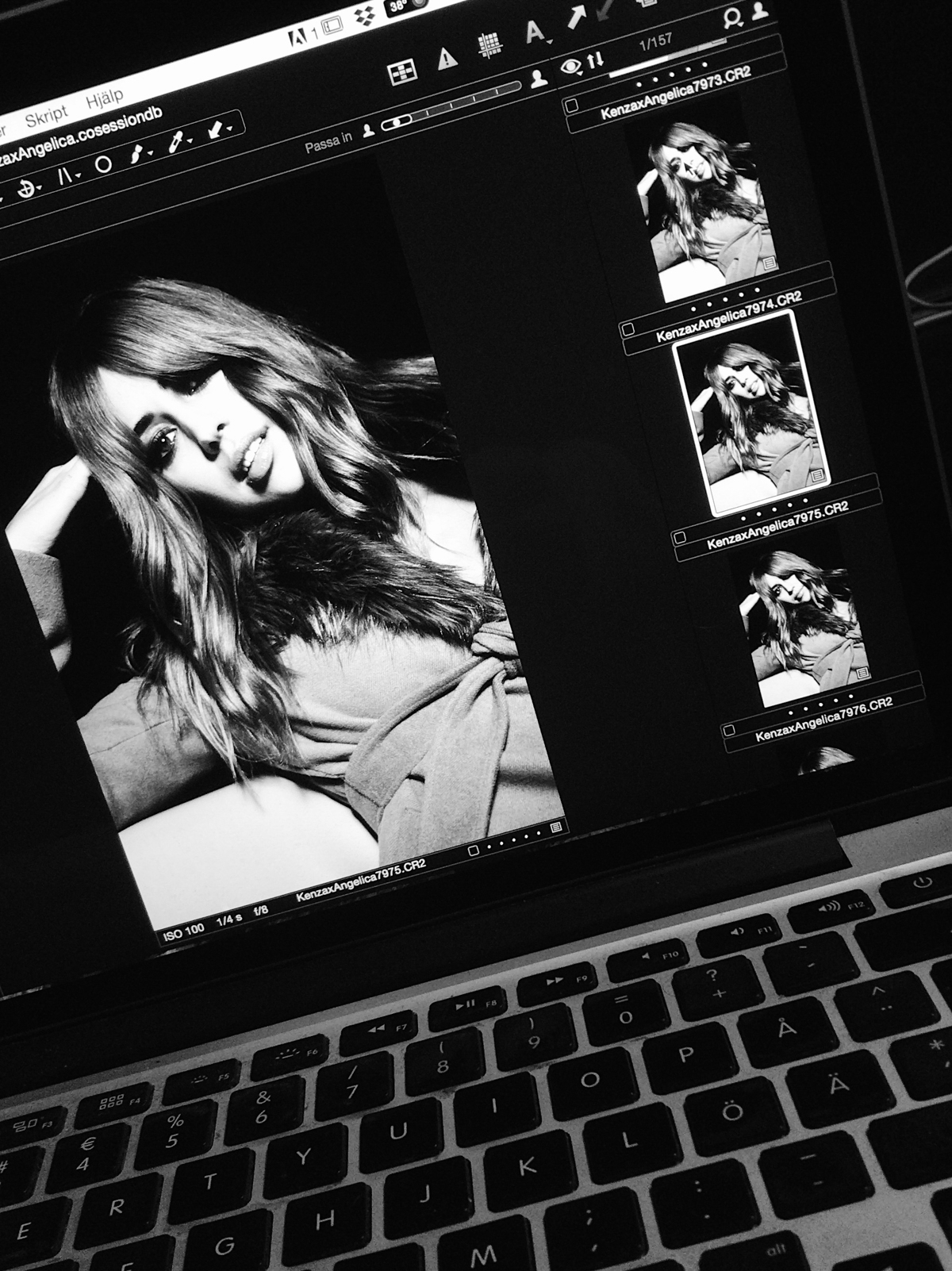Screen dimensions: 952x1271
Task: Check the box beside KenzaxAngelica7976.CR2
Action: coord(730,729)
